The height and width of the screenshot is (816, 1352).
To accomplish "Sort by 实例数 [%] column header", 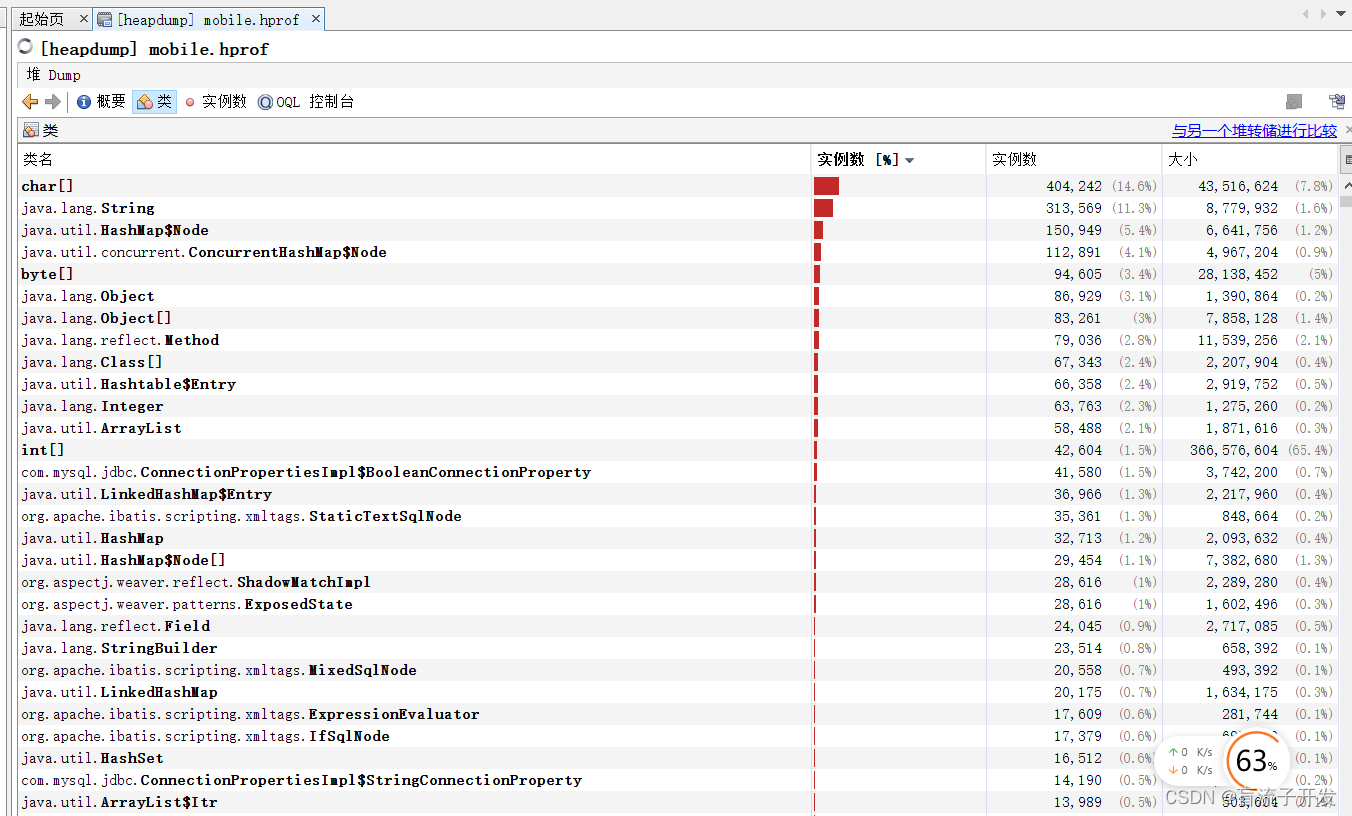I will click(897, 160).
